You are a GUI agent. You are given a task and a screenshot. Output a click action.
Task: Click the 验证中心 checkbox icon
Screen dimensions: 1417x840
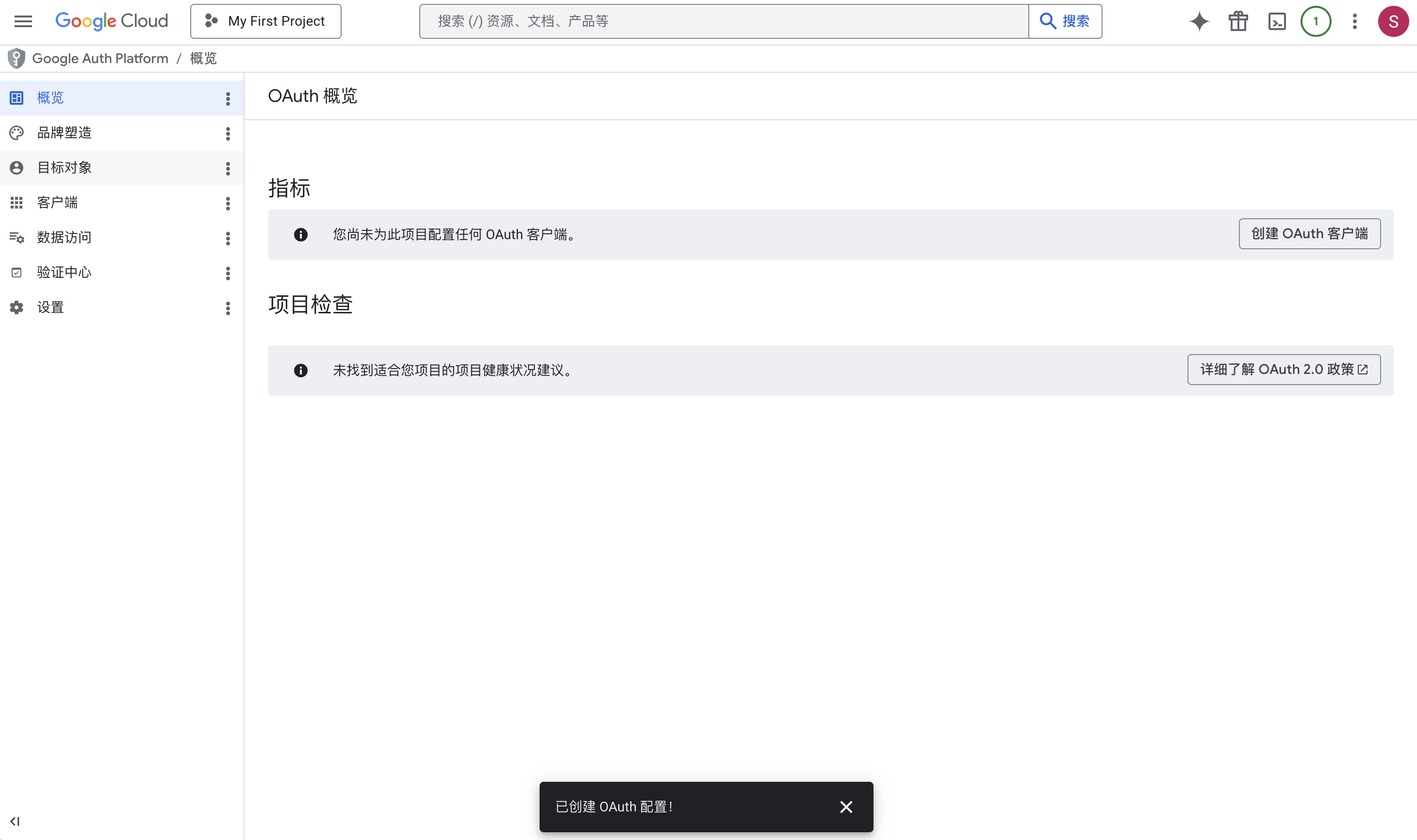tap(16, 273)
